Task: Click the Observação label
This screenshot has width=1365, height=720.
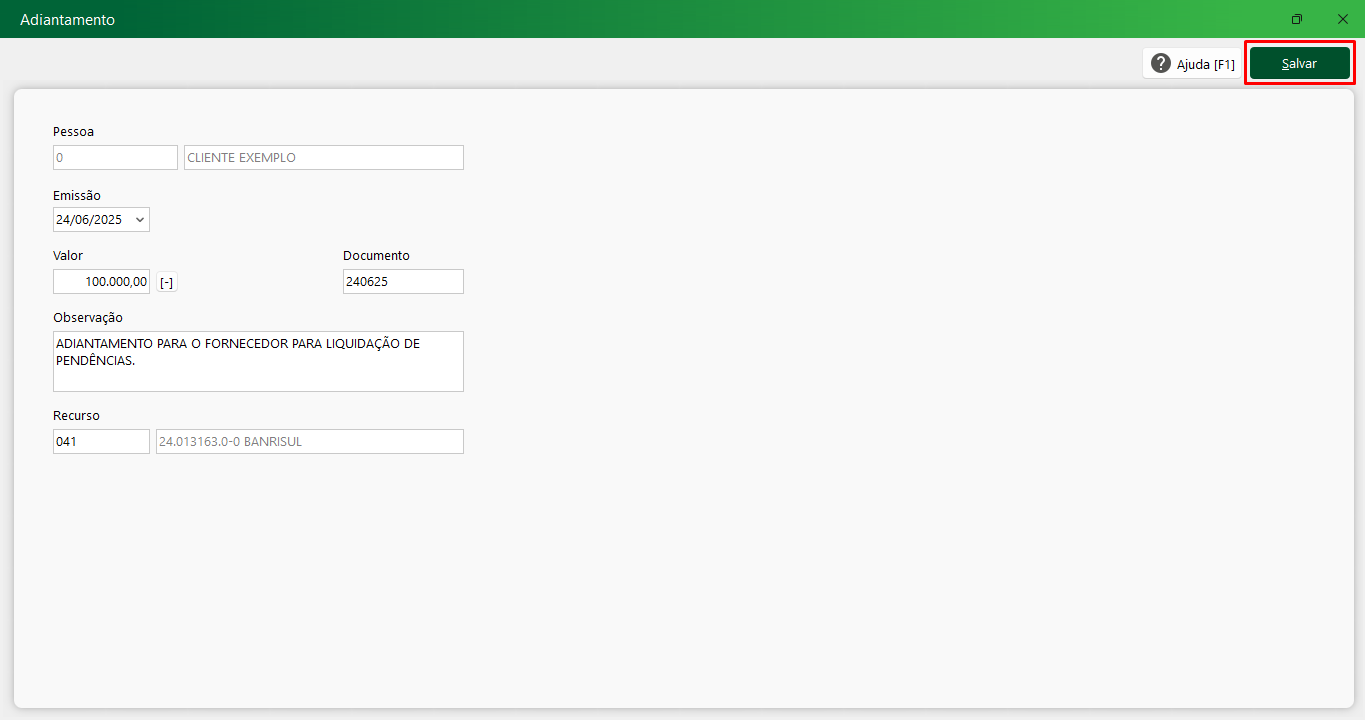Action: pyautogui.click(x=88, y=317)
